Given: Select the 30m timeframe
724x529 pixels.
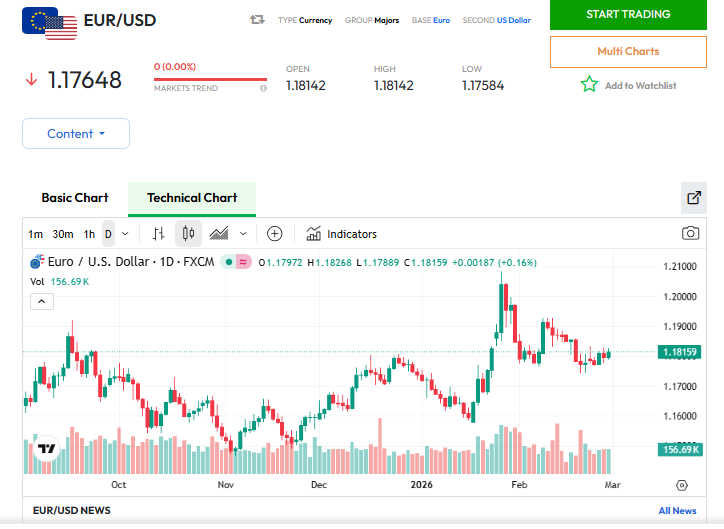Looking at the screenshot, I should click(x=63, y=234).
